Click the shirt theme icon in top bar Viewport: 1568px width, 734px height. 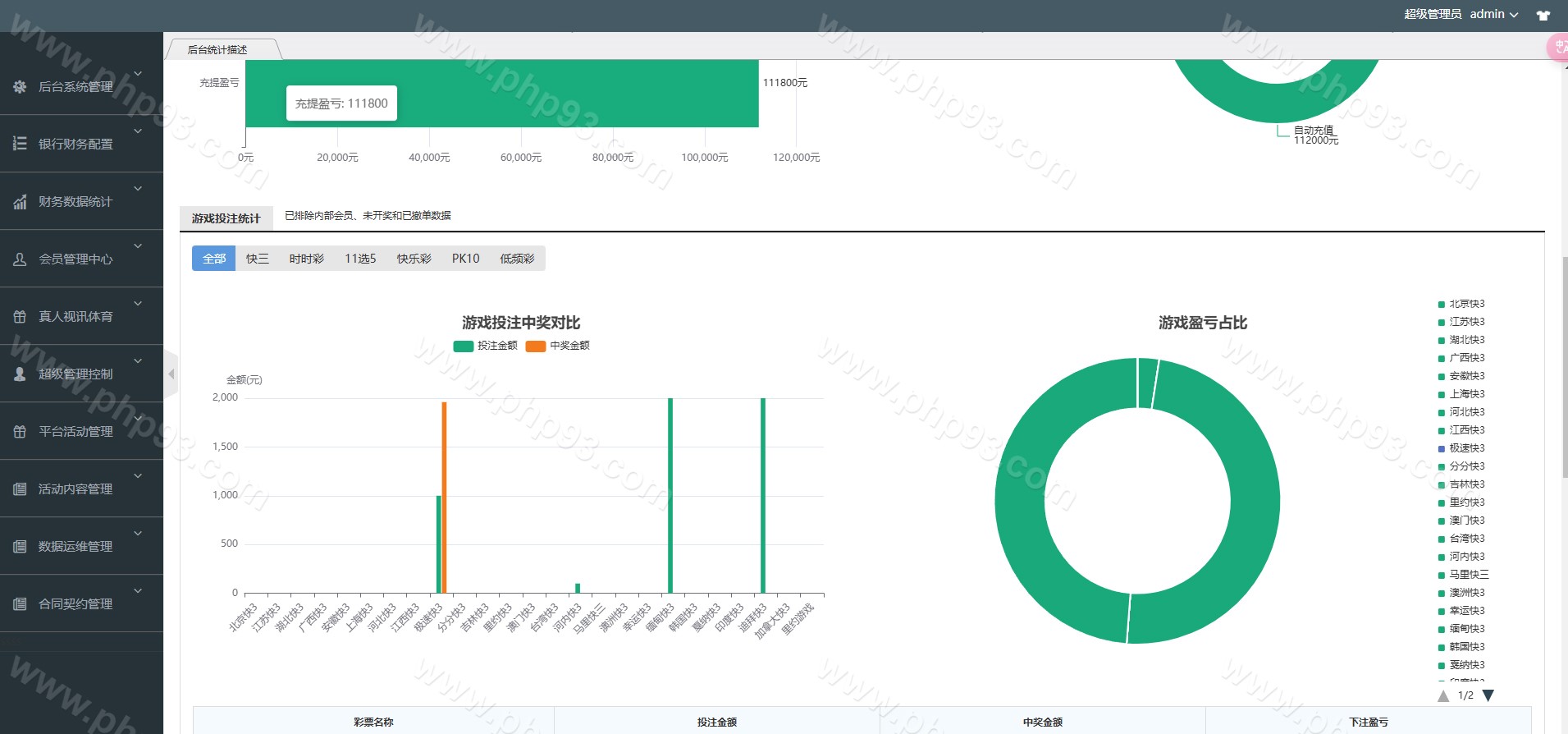pos(1543,15)
